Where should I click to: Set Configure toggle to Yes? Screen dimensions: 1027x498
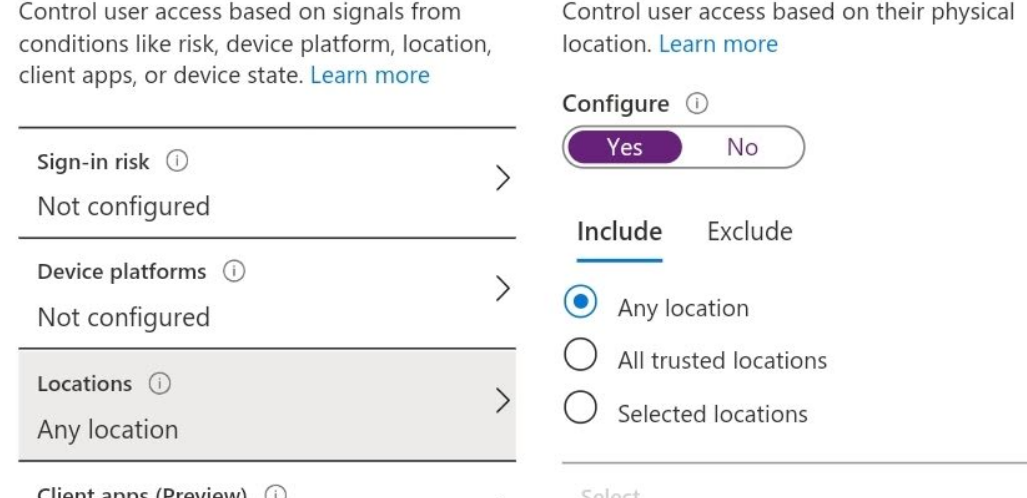(x=624, y=148)
